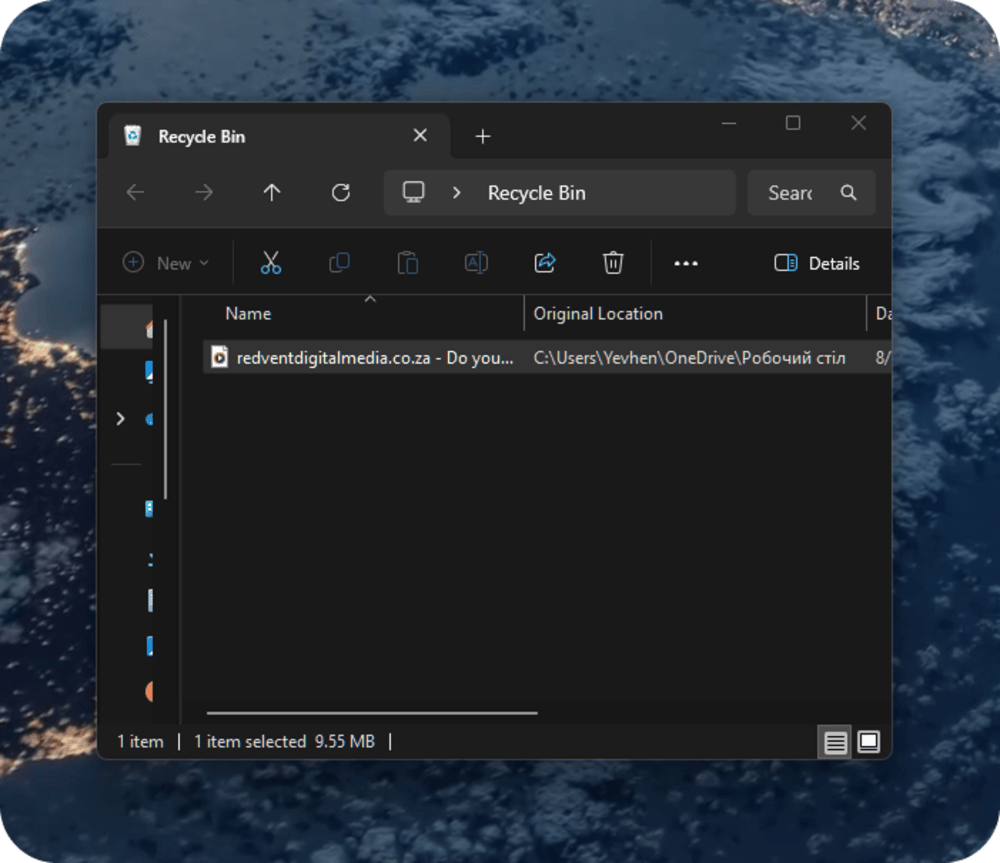
Task: Toggle the Details pane
Action: click(817, 263)
